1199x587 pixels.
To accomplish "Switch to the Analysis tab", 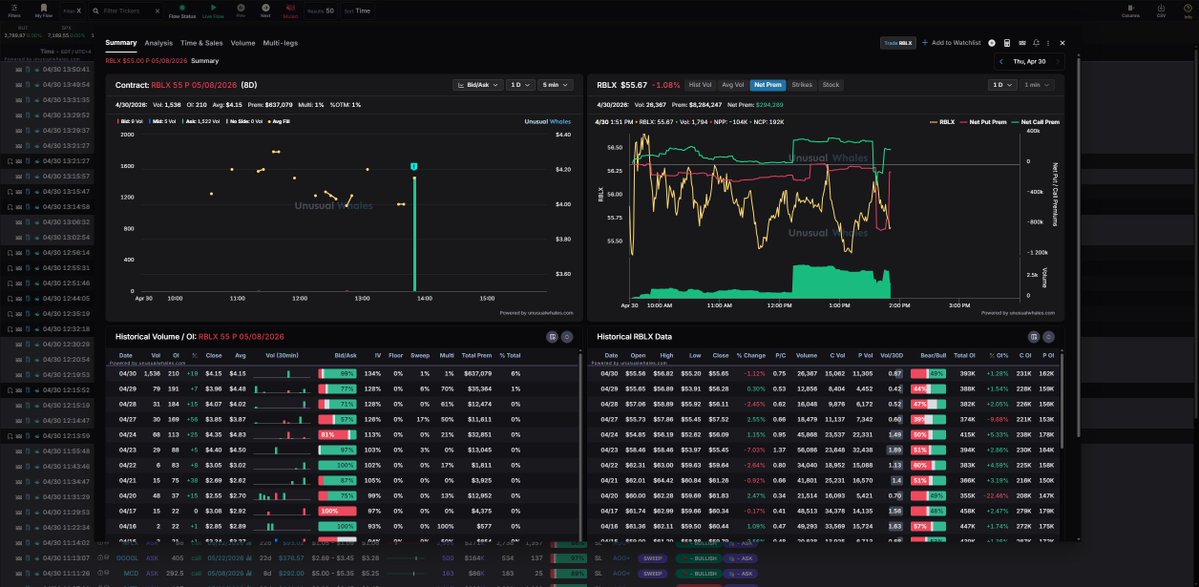I will 158,43.
